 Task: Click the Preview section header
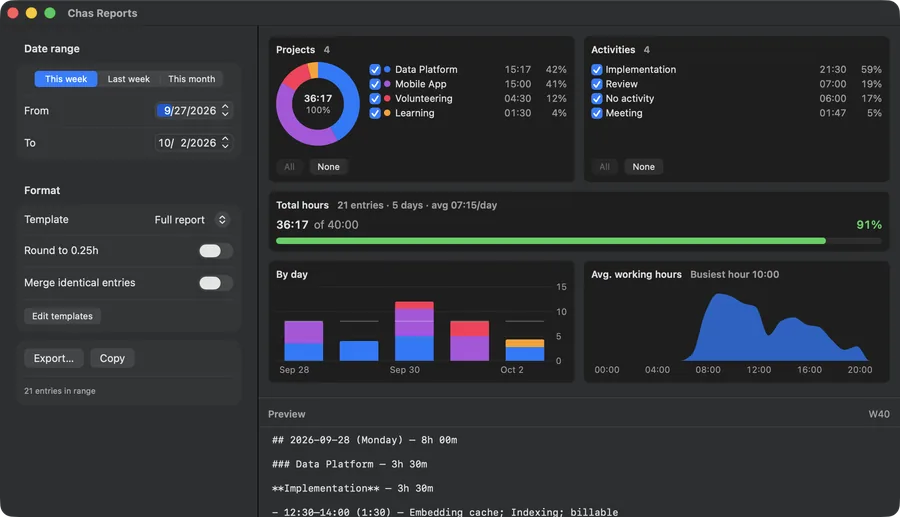286,414
